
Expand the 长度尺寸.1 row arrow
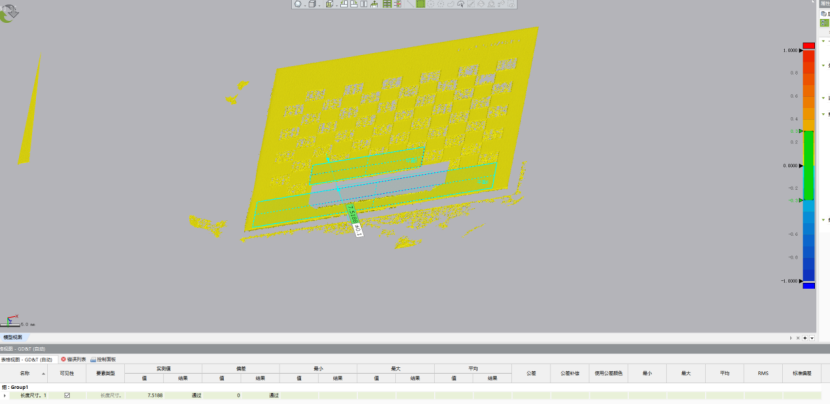[x=5, y=396]
